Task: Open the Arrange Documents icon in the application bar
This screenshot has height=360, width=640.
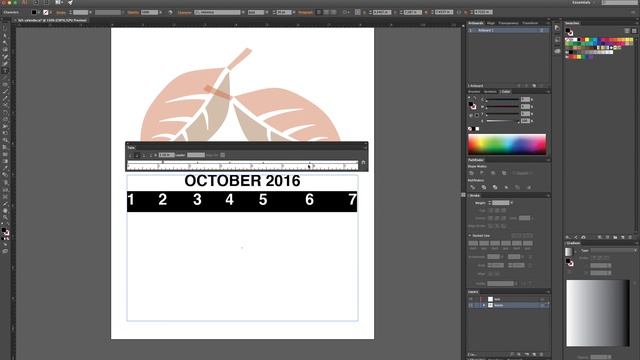Action: pyautogui.click(x=58, y=2)
